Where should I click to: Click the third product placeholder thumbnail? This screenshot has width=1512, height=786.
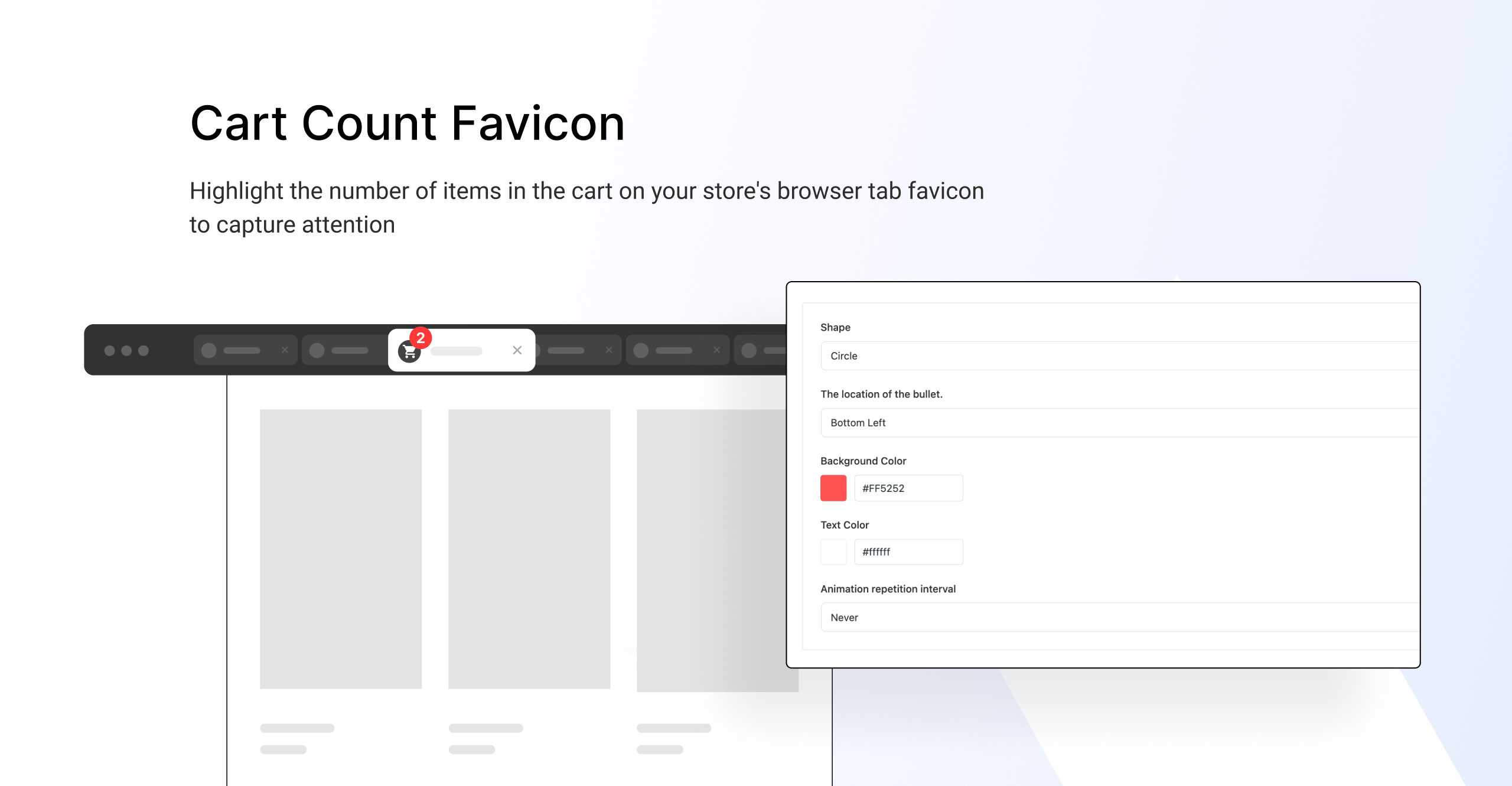(712, 550)
